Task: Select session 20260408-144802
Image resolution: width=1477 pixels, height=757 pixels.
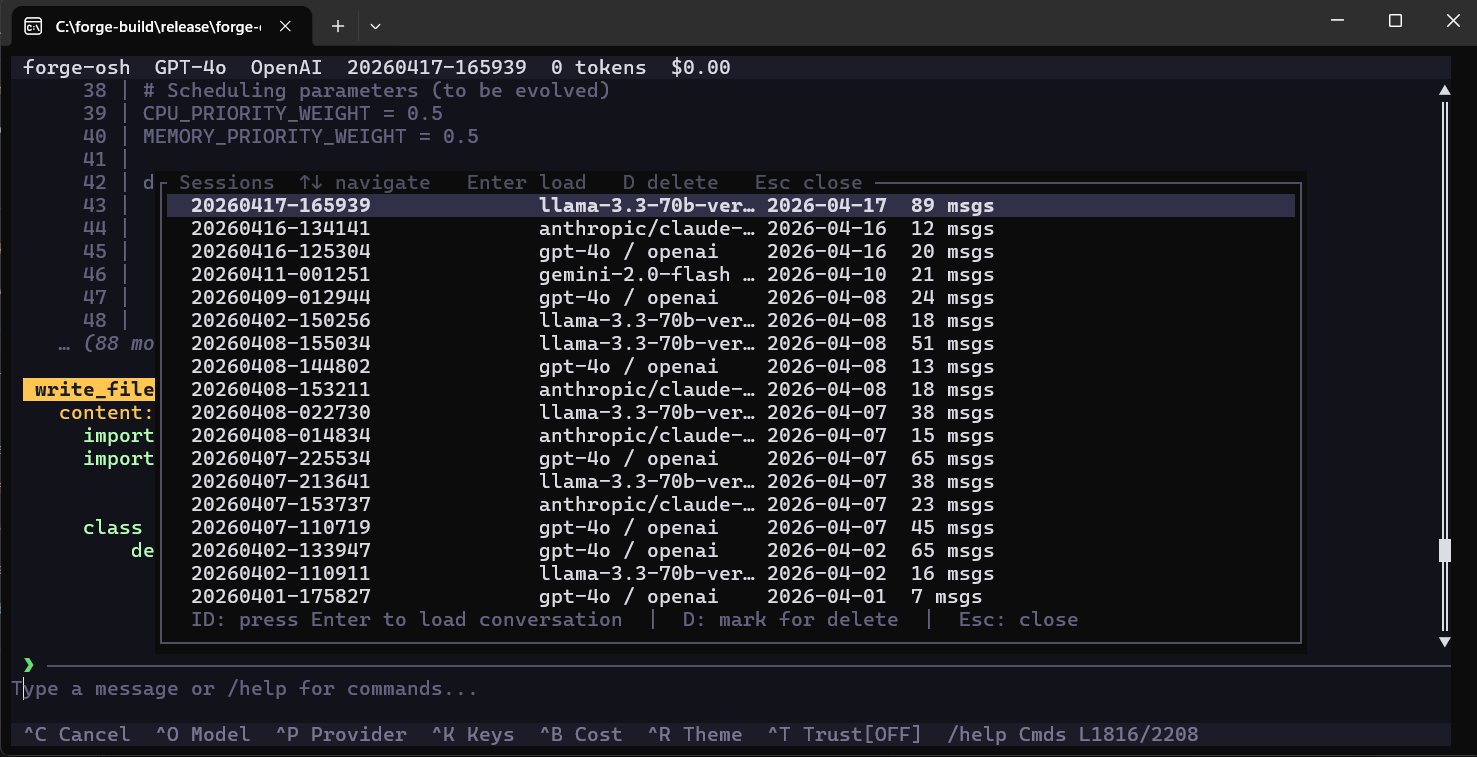Action: (x=730, y=367)
